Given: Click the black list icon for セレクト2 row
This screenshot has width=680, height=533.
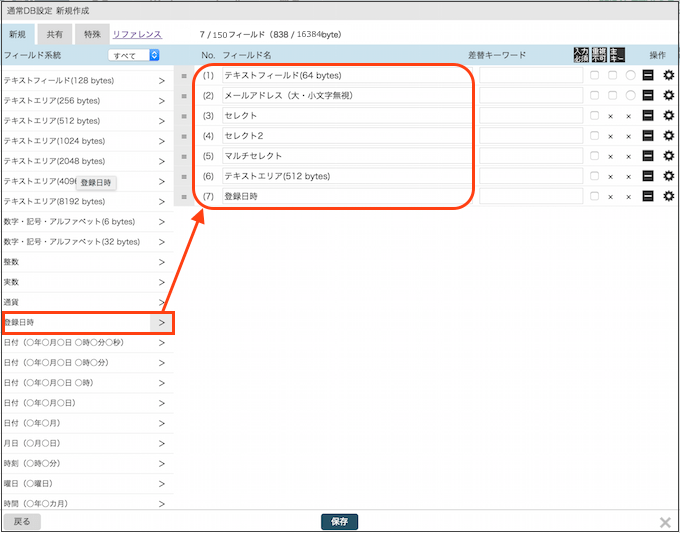Looking at the screenshot, I should tap(648, 136).
